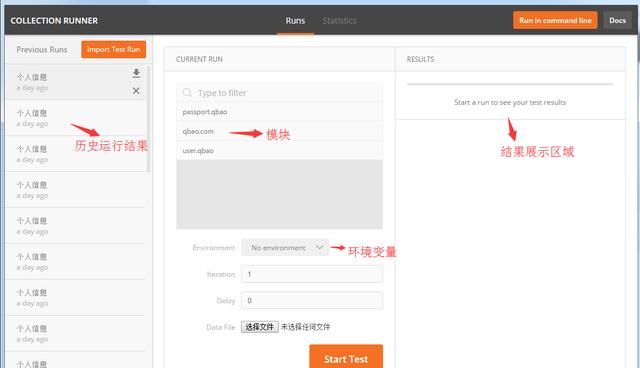The width and height of the screenshot is (640, 368).
Task: Click the Iteration input field
Action: tap(312, 274)
